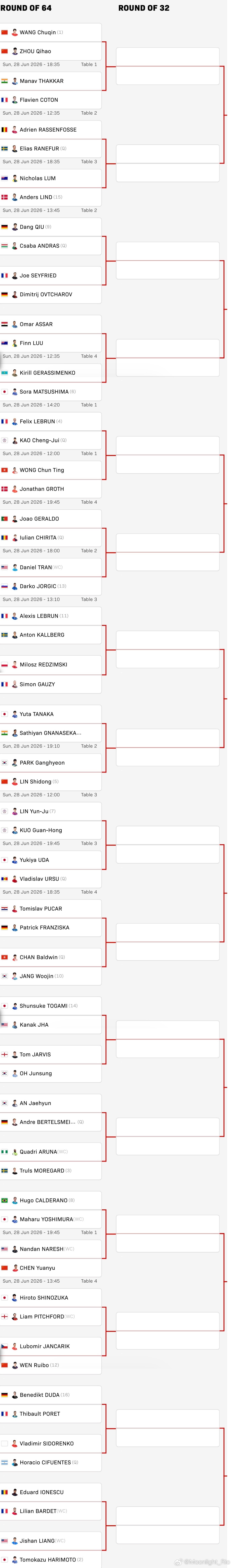Click China flag icon beside WANG Chuqin
This screenshot has width=232, height=1568.
coord(4,32)
